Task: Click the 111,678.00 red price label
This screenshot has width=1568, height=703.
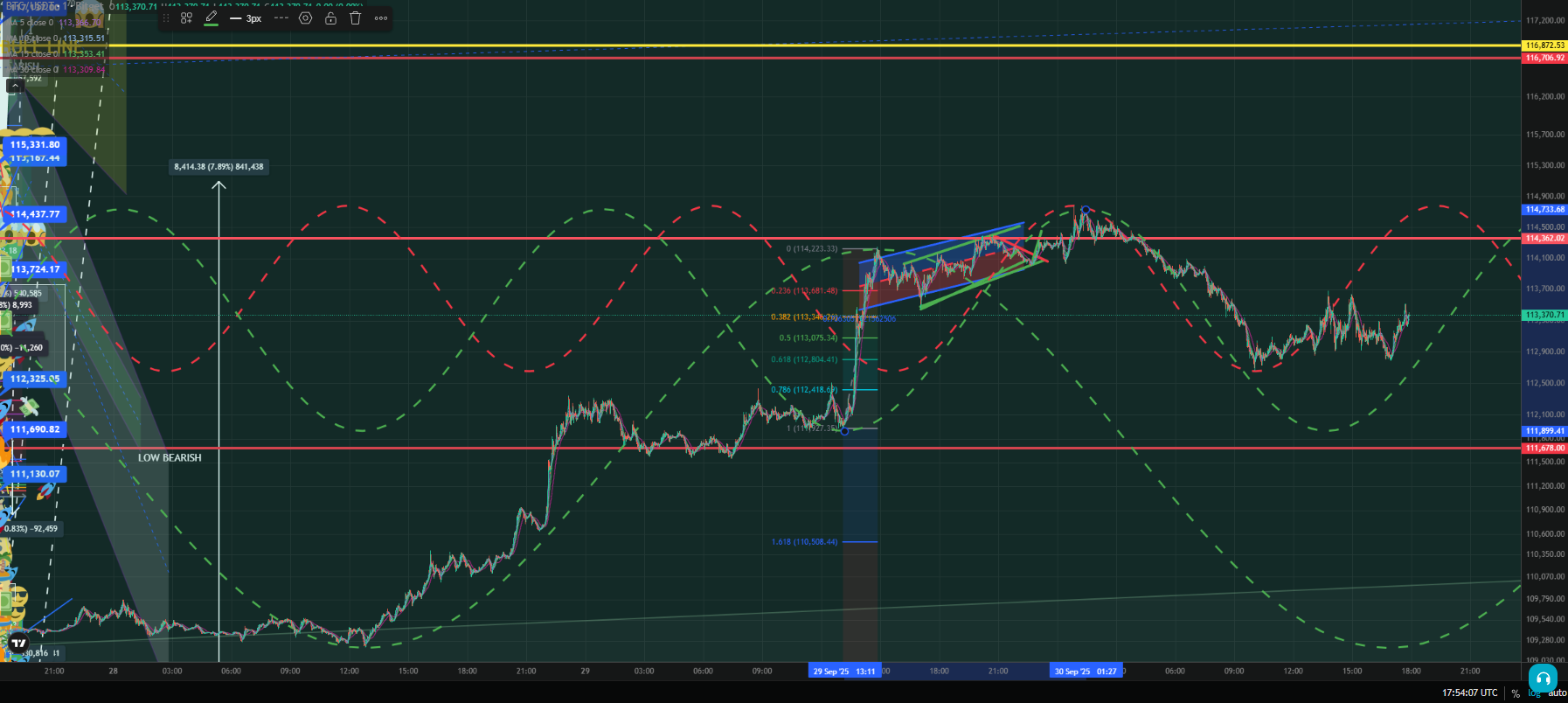Action: click(x=1544, y=449)
